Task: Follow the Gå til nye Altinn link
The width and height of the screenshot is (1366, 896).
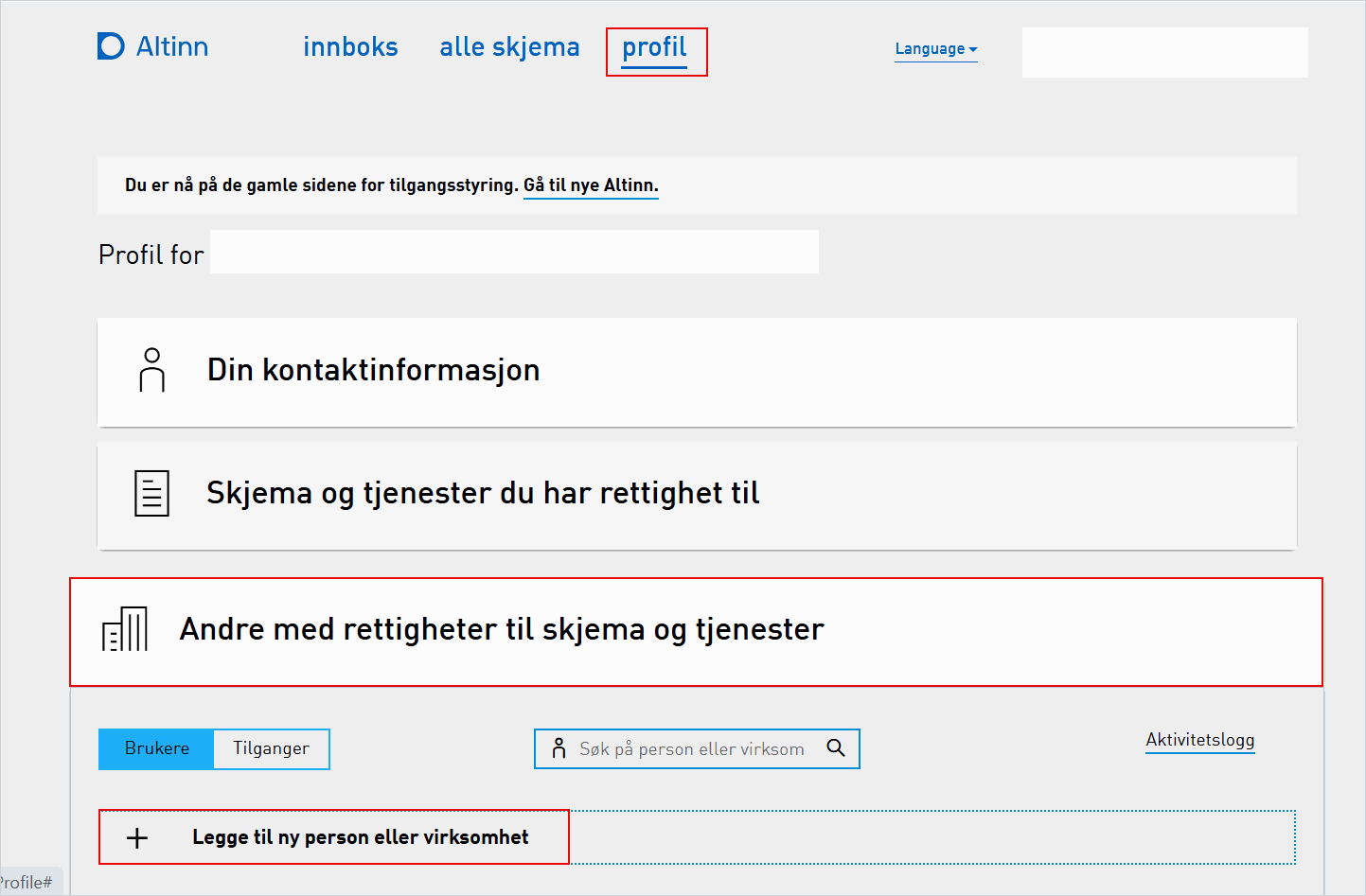Action: click(x=590, y=185)
